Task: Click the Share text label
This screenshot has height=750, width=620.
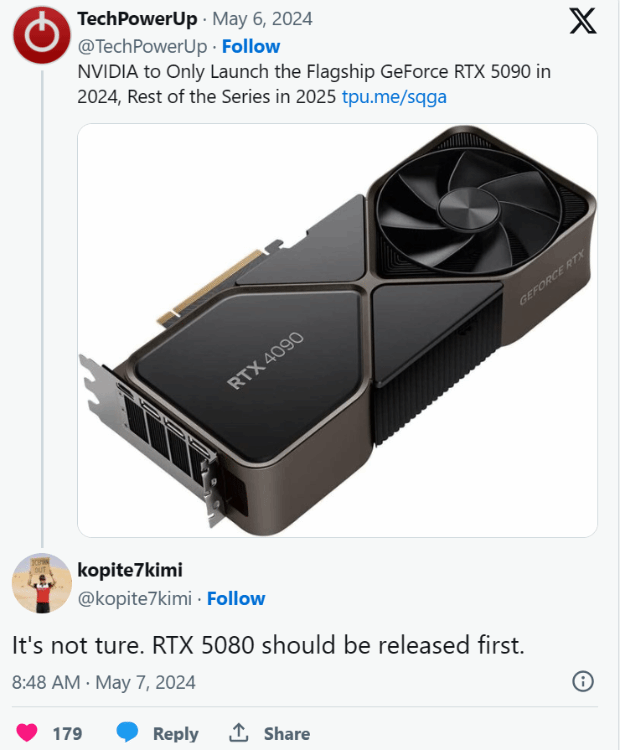Action: [287, 733]
